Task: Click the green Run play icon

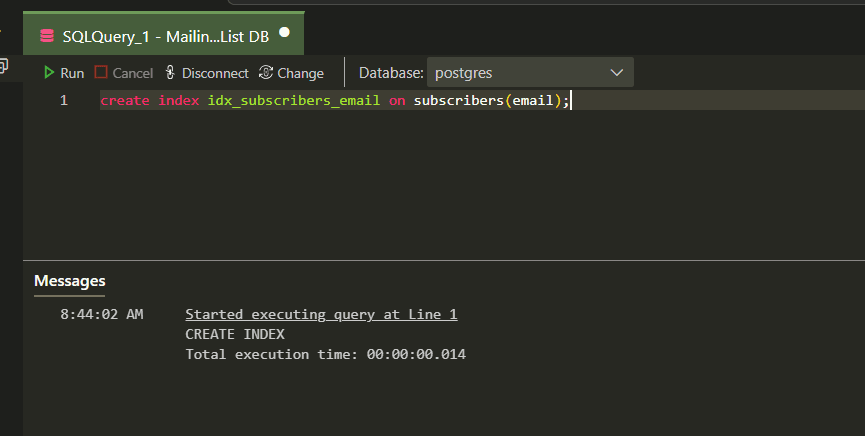Action: [49, 72]
